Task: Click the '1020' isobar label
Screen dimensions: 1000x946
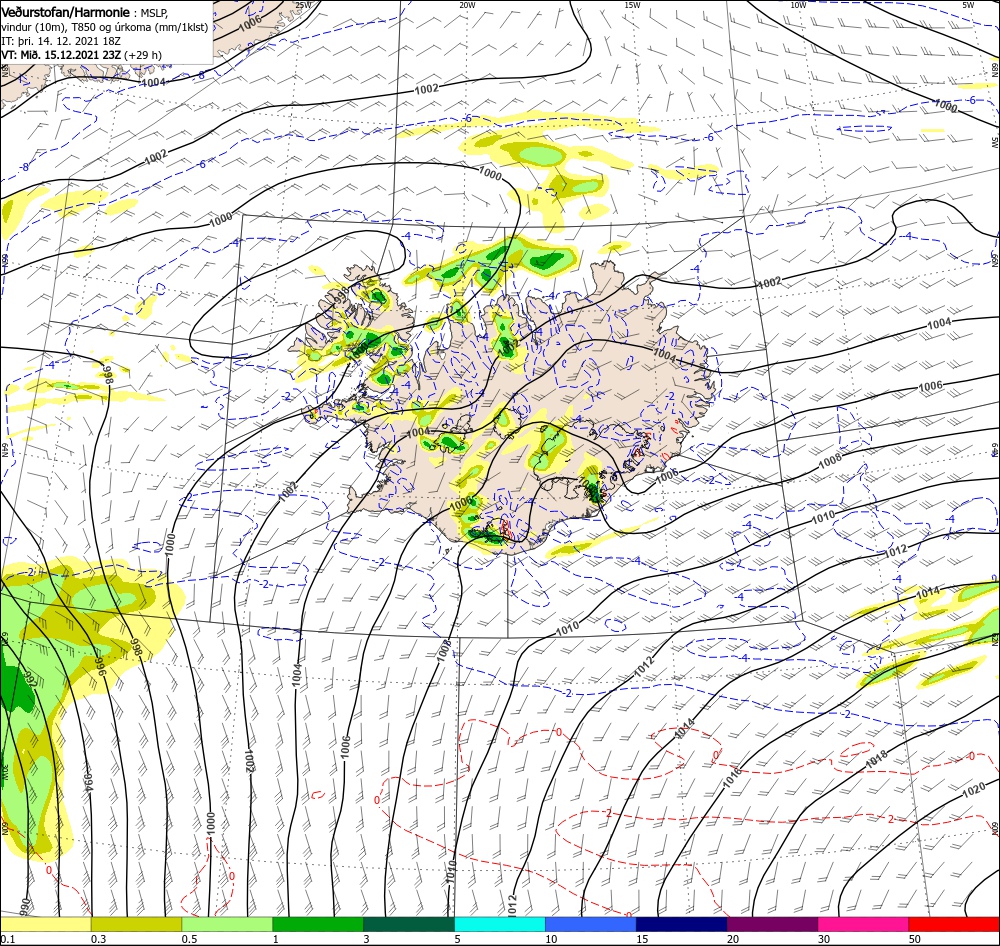Action: 973,791
